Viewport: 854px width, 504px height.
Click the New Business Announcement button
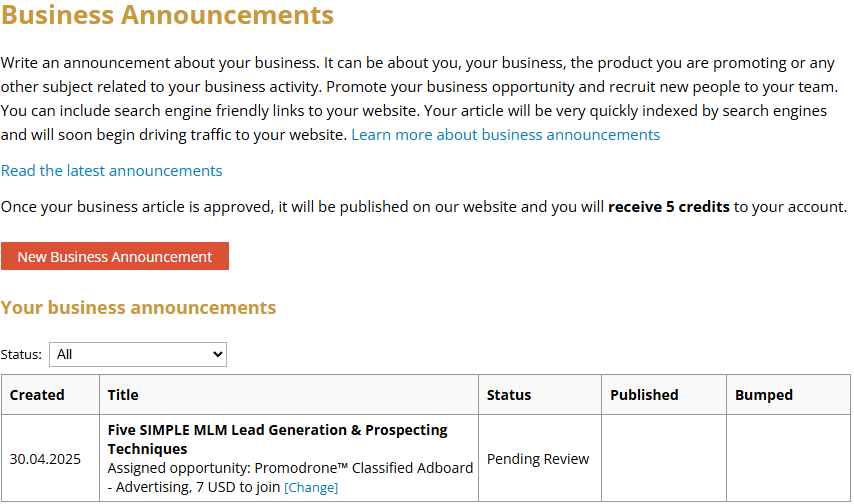pos(115,257)
